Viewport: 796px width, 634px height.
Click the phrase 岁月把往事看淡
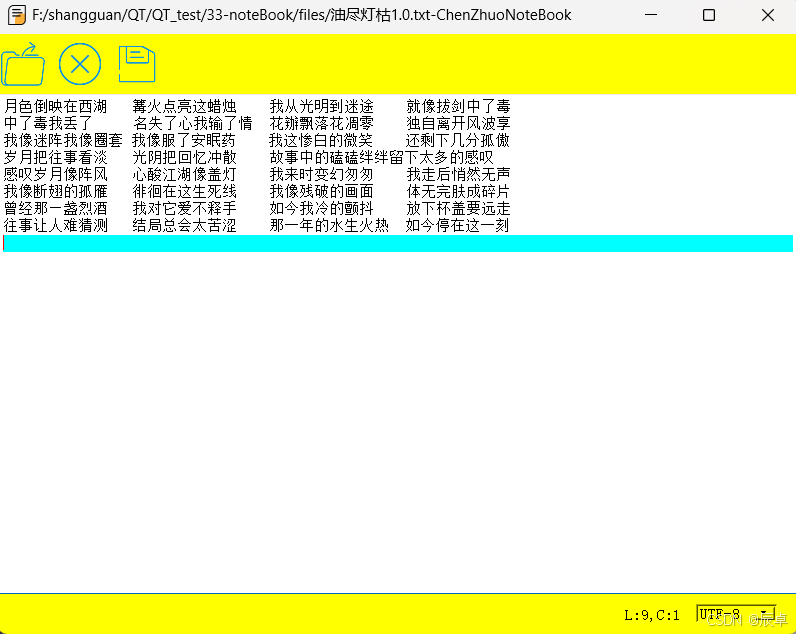pos(55,157)
